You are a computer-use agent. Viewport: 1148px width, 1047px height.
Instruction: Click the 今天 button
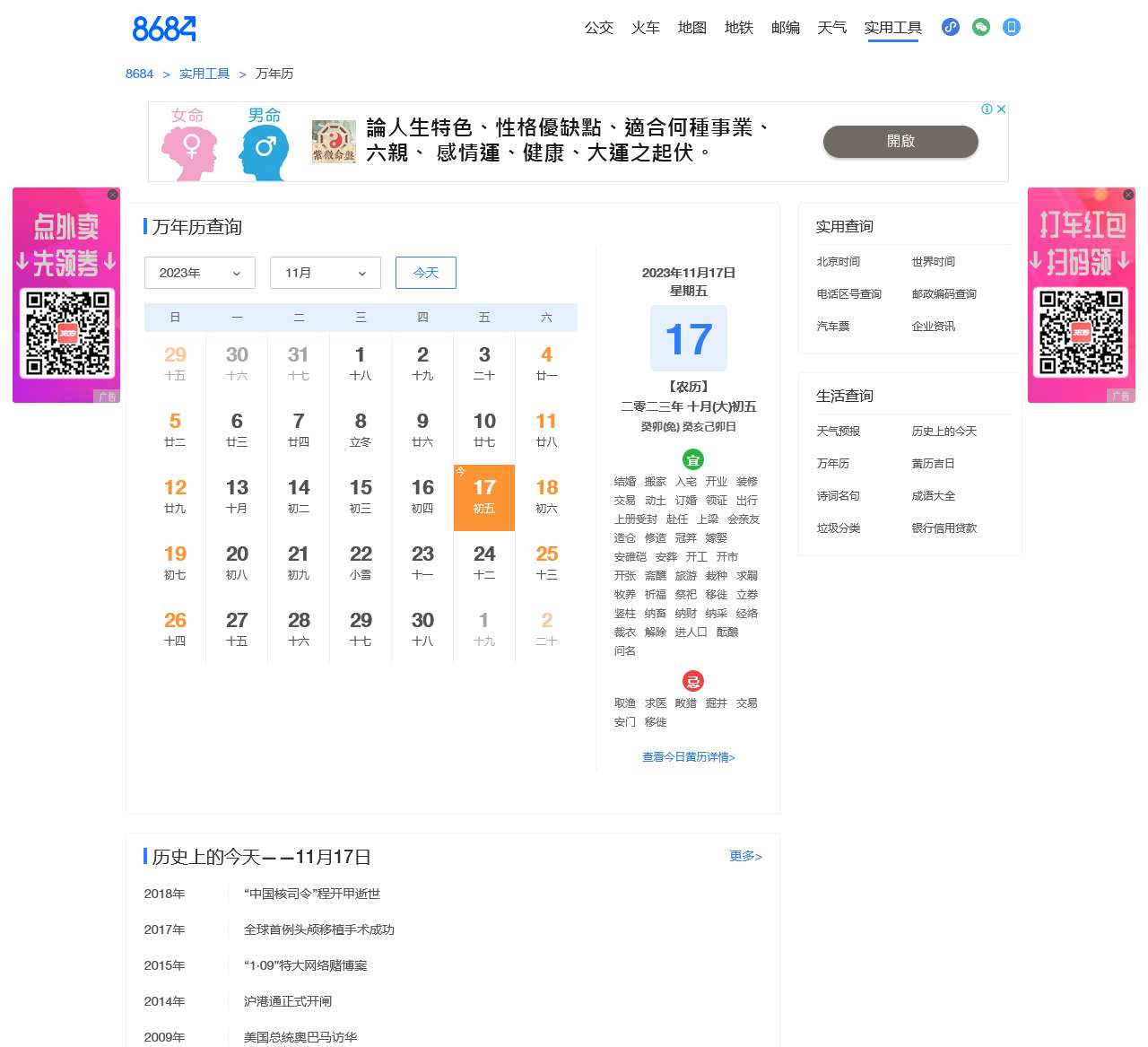pos(426,273)
